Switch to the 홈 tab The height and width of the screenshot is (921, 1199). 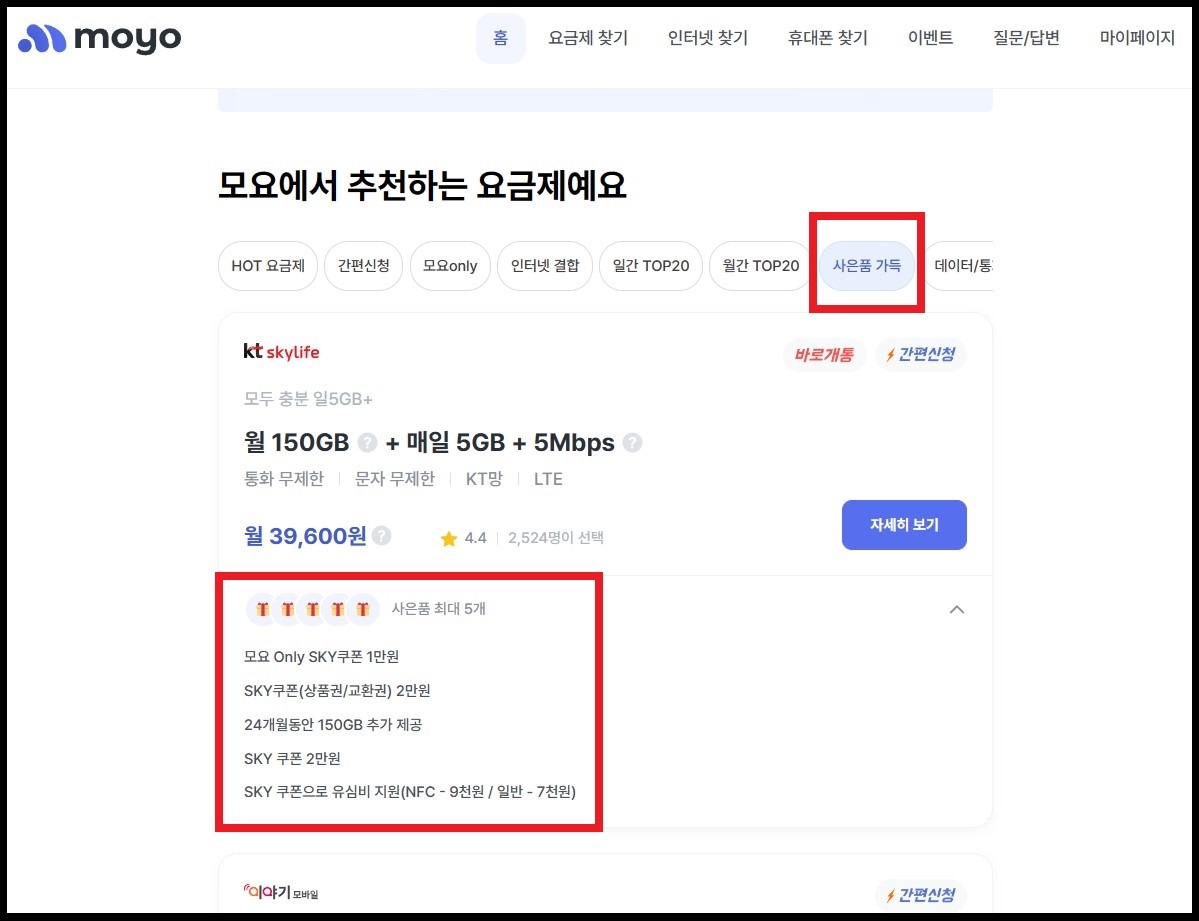[501, 38]
